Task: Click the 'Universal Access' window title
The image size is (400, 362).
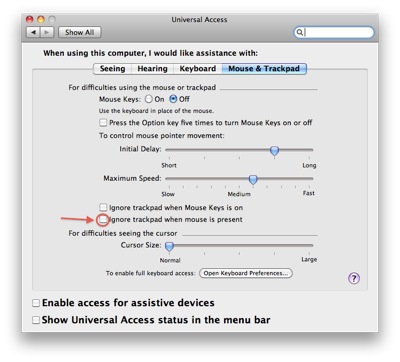Action: 199,20
